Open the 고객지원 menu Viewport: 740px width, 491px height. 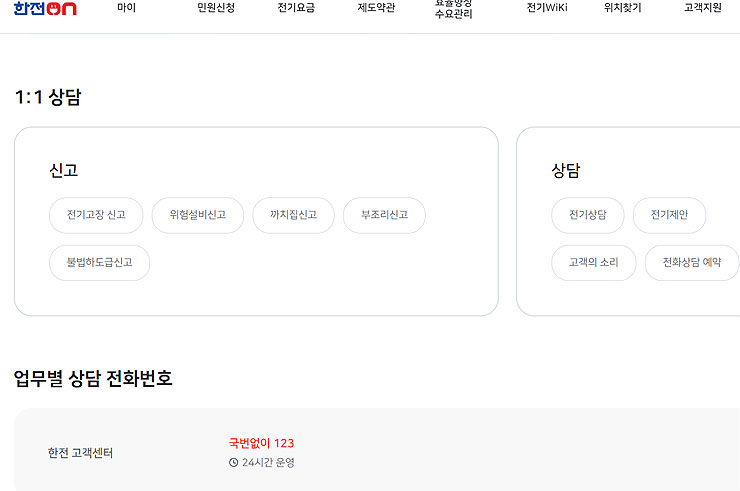[703, 8]
